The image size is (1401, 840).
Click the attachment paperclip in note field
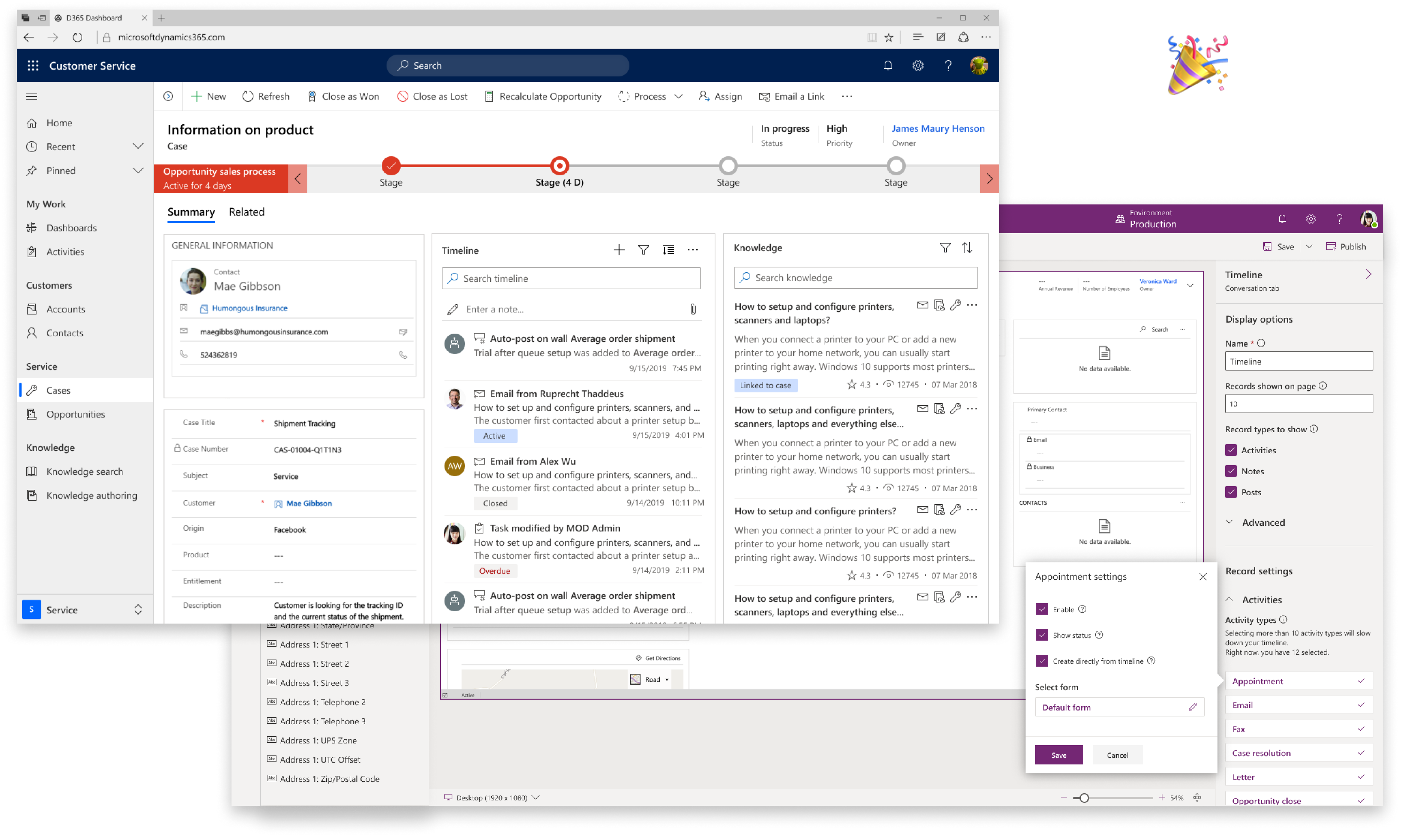(693, 309)
